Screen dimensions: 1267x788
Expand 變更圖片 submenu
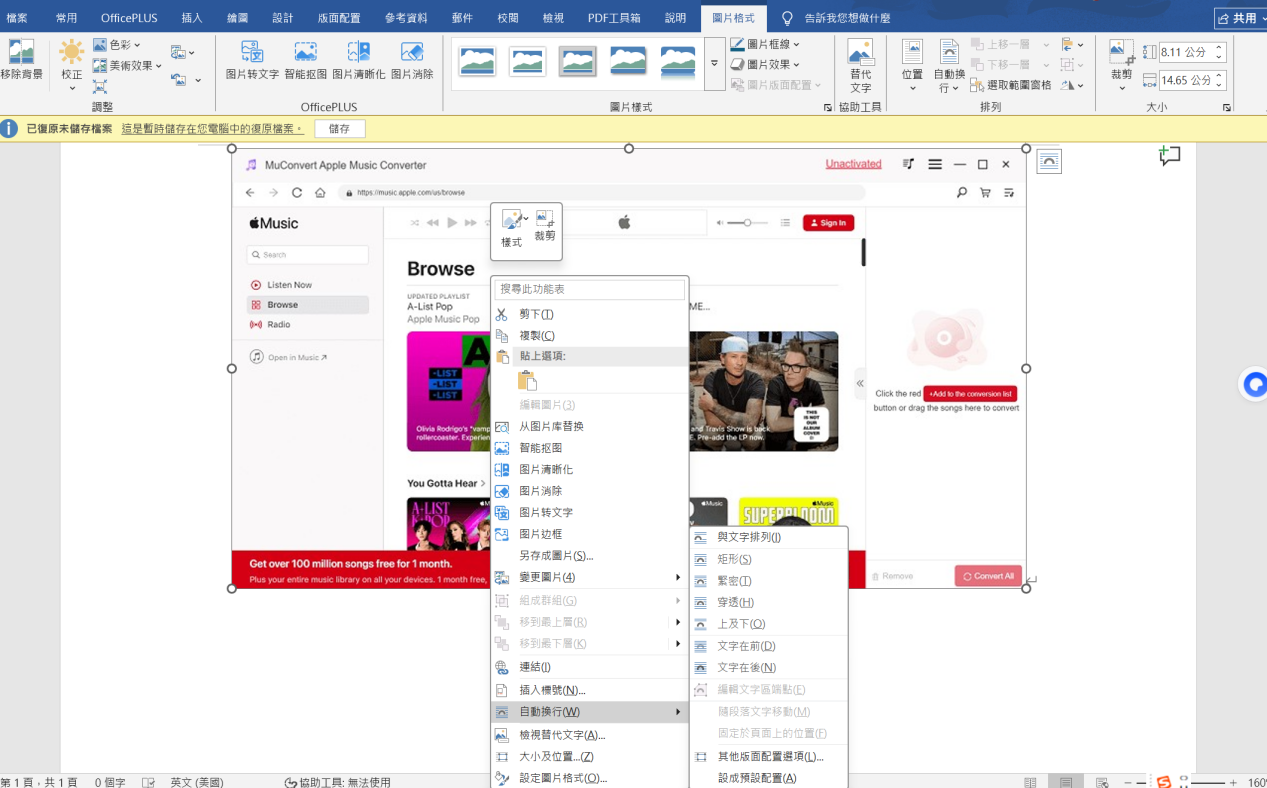(x=590, y=577)
